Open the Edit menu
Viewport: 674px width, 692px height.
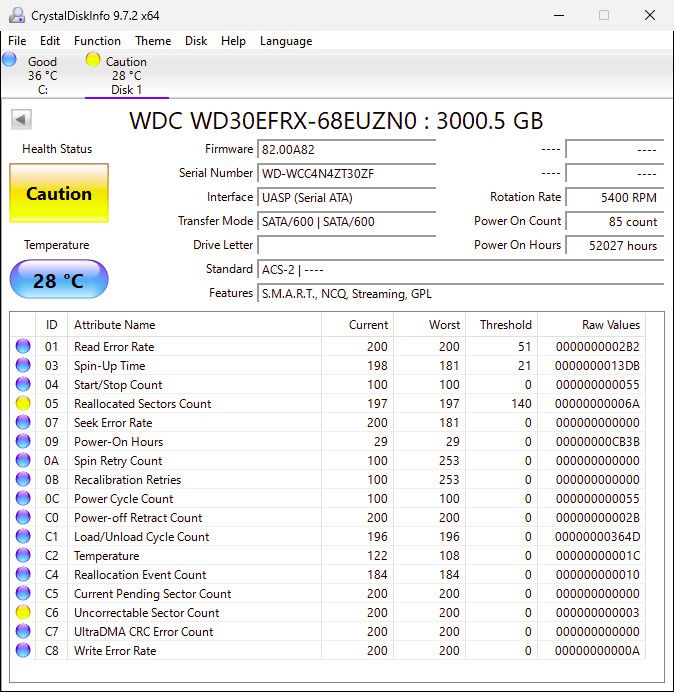(50, 41)
